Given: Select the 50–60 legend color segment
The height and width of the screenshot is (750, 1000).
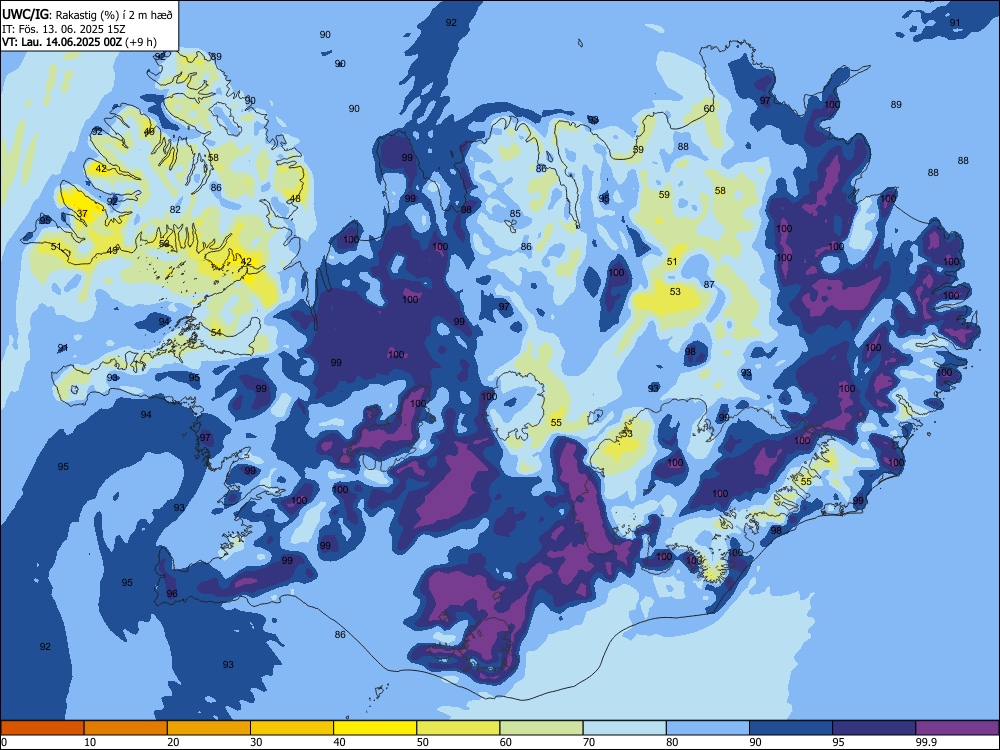Looking at the screenshot, I should 458,727.
